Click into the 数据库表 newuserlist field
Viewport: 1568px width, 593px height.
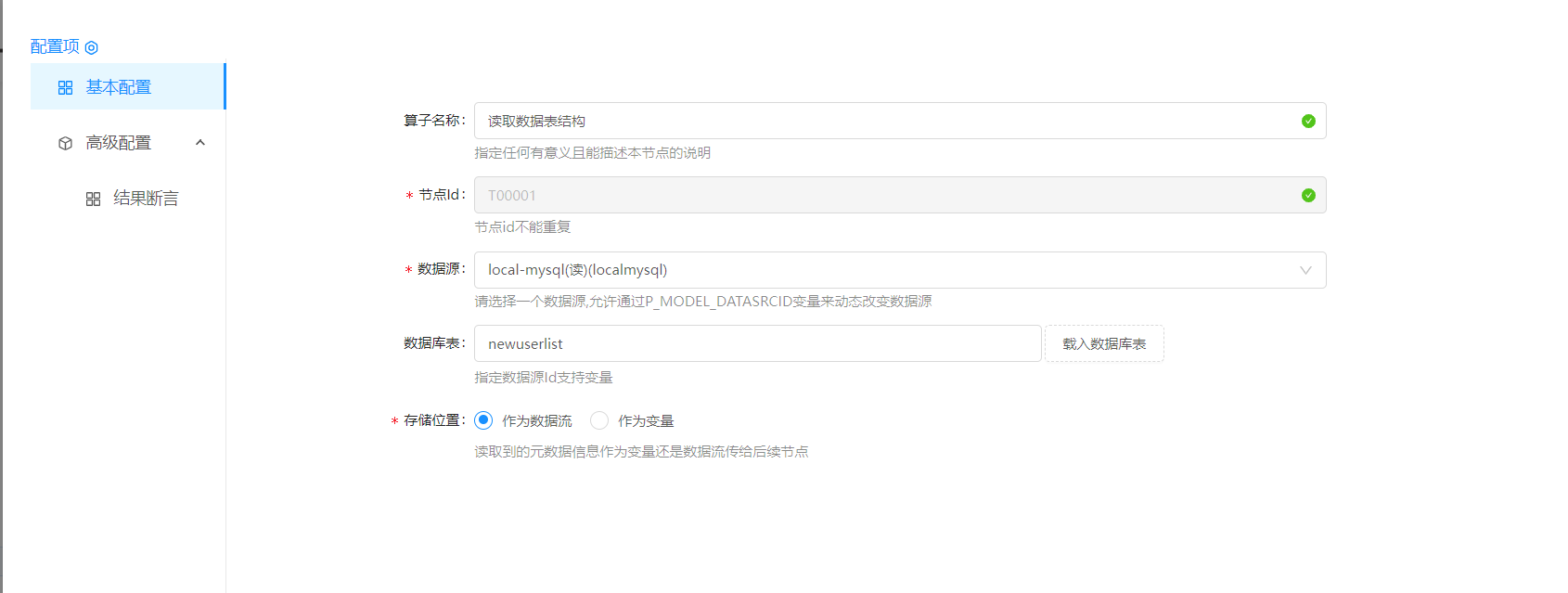click(756, 343)
